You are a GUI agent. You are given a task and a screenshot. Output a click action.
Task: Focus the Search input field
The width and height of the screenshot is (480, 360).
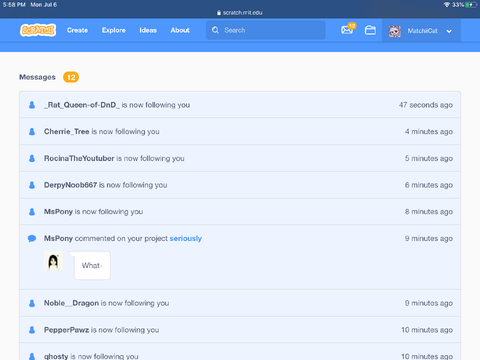pyautogui.click(x=266, y=30)
